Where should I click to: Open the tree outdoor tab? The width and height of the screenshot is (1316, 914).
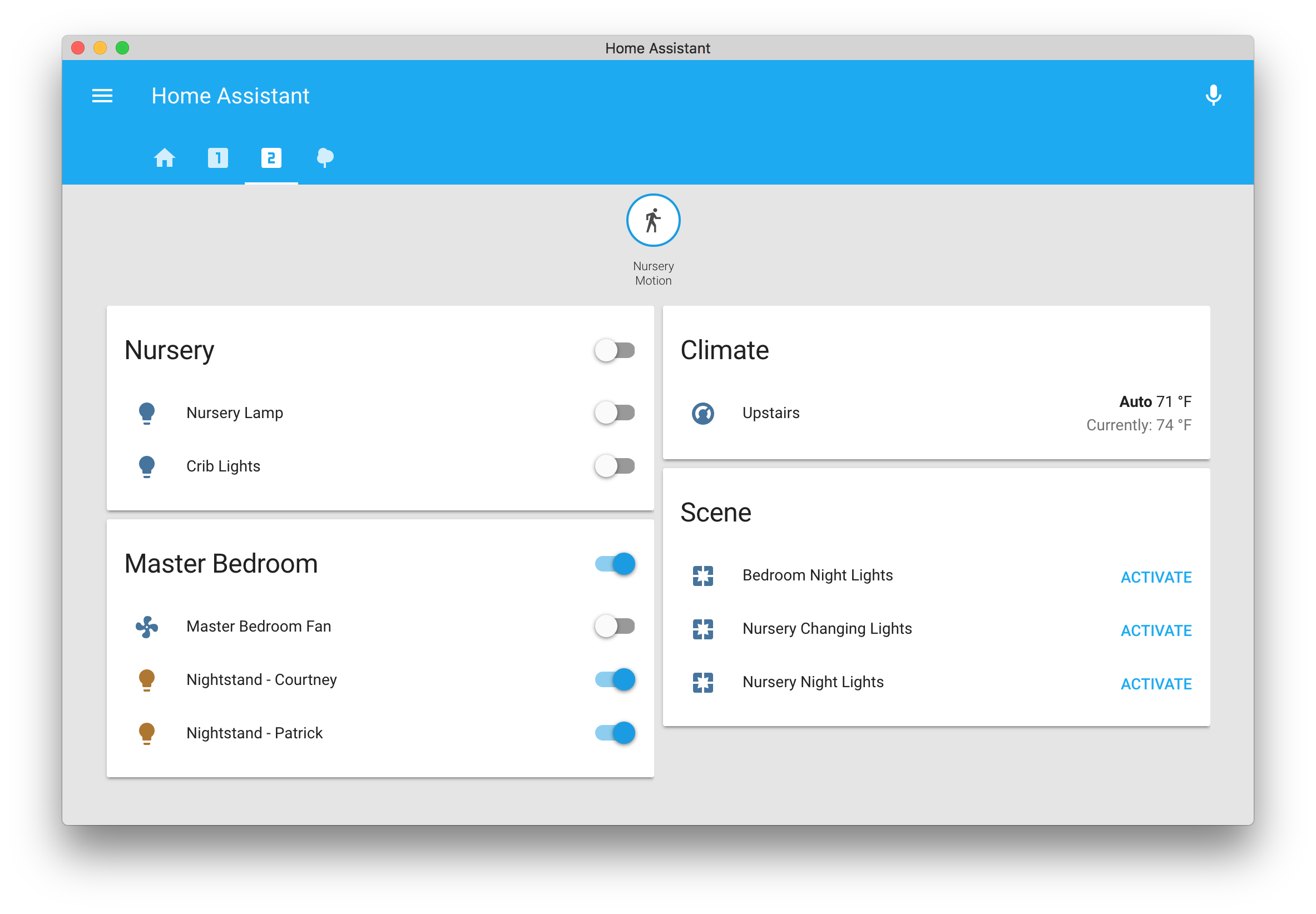pyautogui.click(x=325, y=157)
